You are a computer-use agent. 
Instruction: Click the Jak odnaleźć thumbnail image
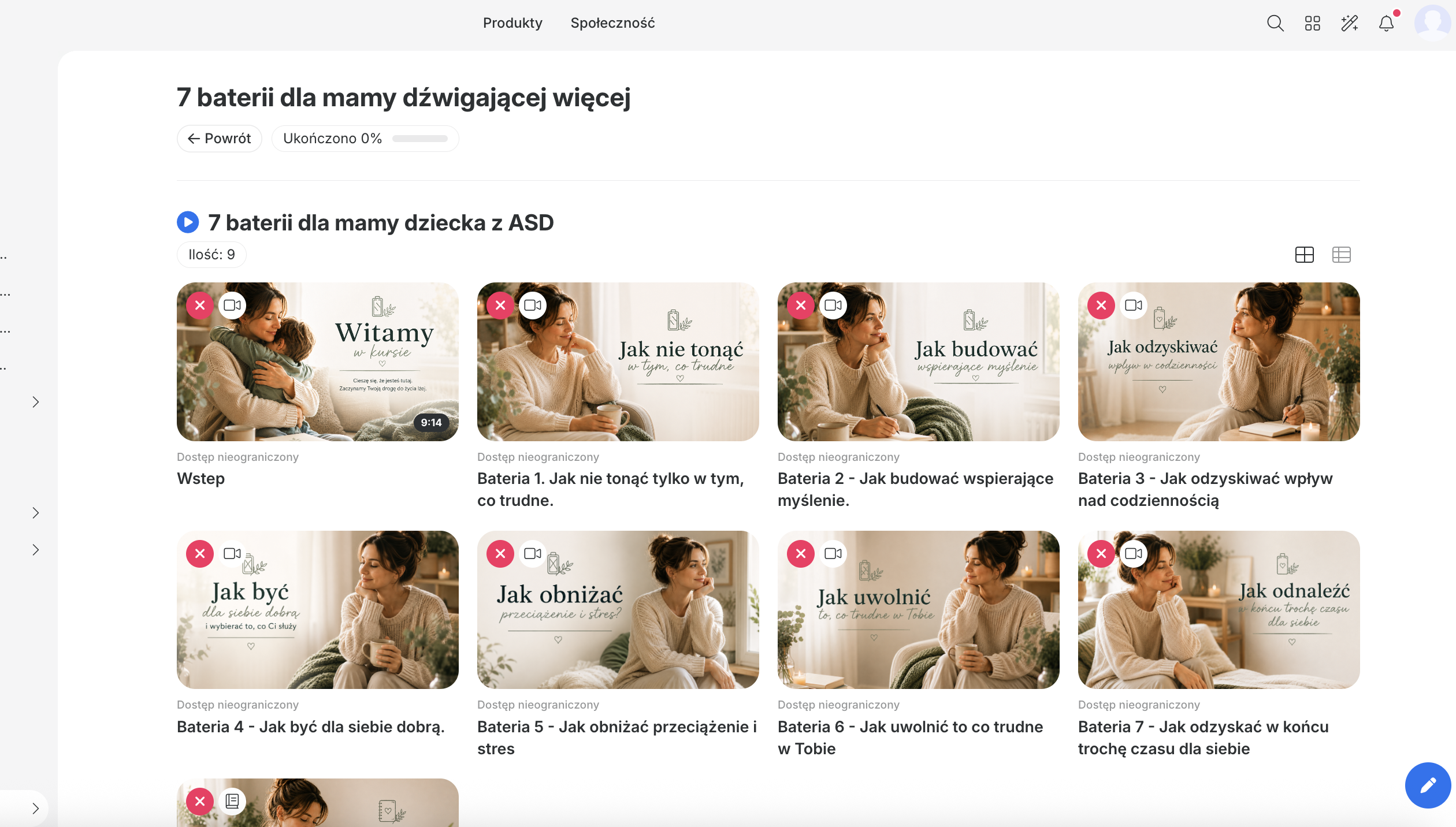coord(1219,610)
